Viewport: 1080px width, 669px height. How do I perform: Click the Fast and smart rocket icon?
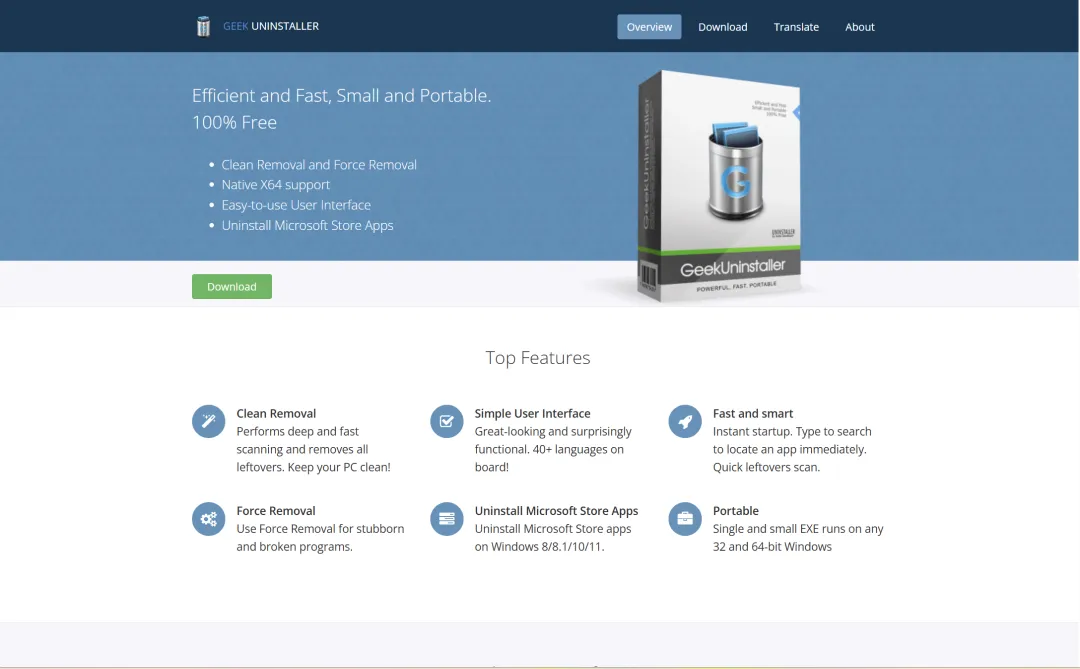685,421
